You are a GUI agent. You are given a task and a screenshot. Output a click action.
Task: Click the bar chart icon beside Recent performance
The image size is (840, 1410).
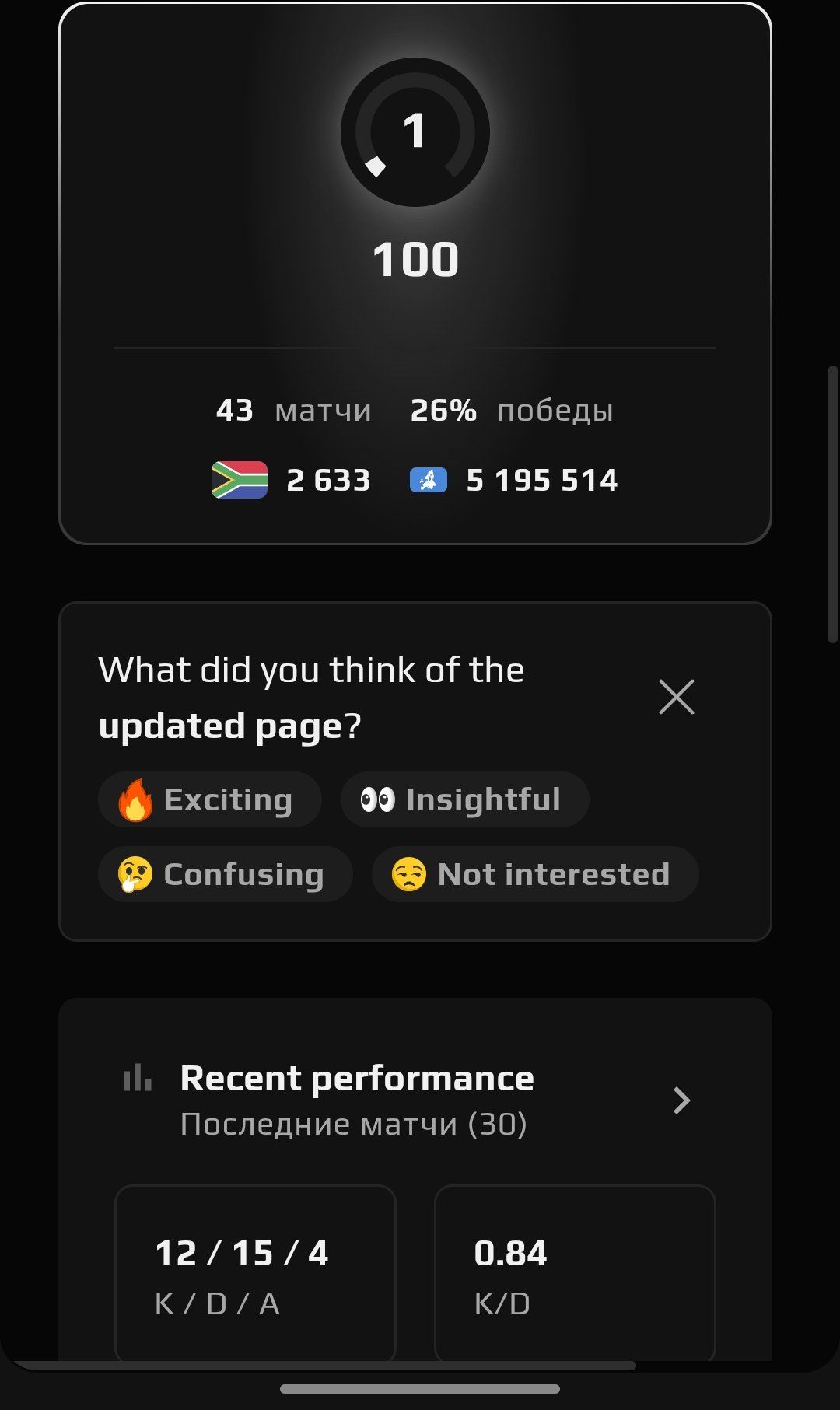138,1078
